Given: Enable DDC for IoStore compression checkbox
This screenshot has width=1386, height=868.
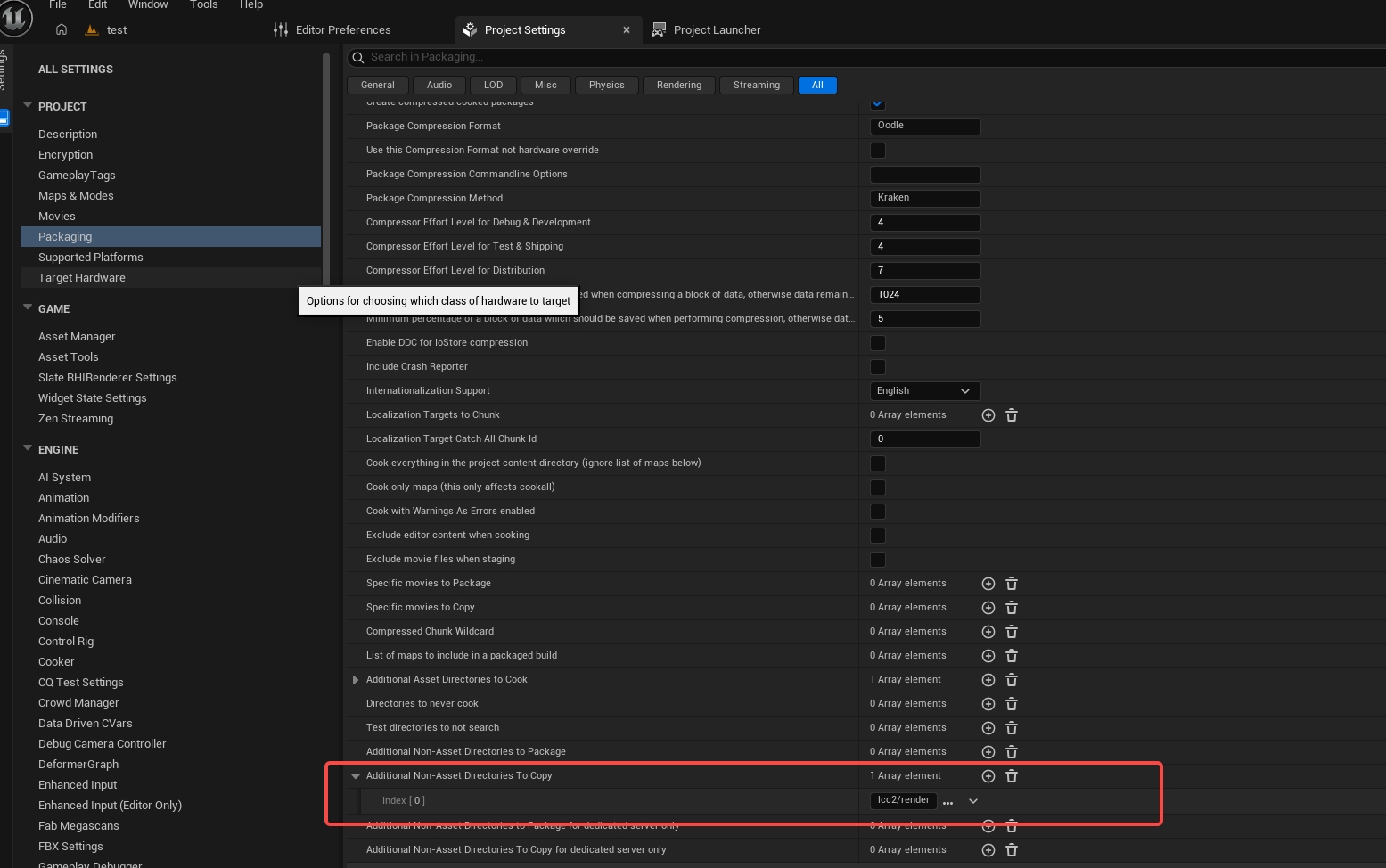Looking at the screenshot, I should [878, 343].
